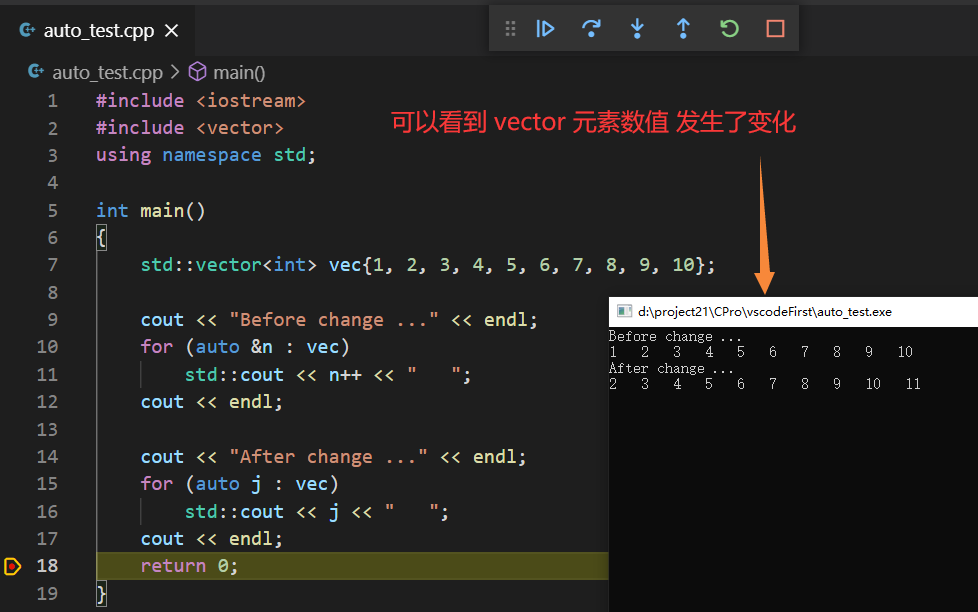Click the "After change ..." string literal
This screenshot has height=612, width=978.
(328, 457)
